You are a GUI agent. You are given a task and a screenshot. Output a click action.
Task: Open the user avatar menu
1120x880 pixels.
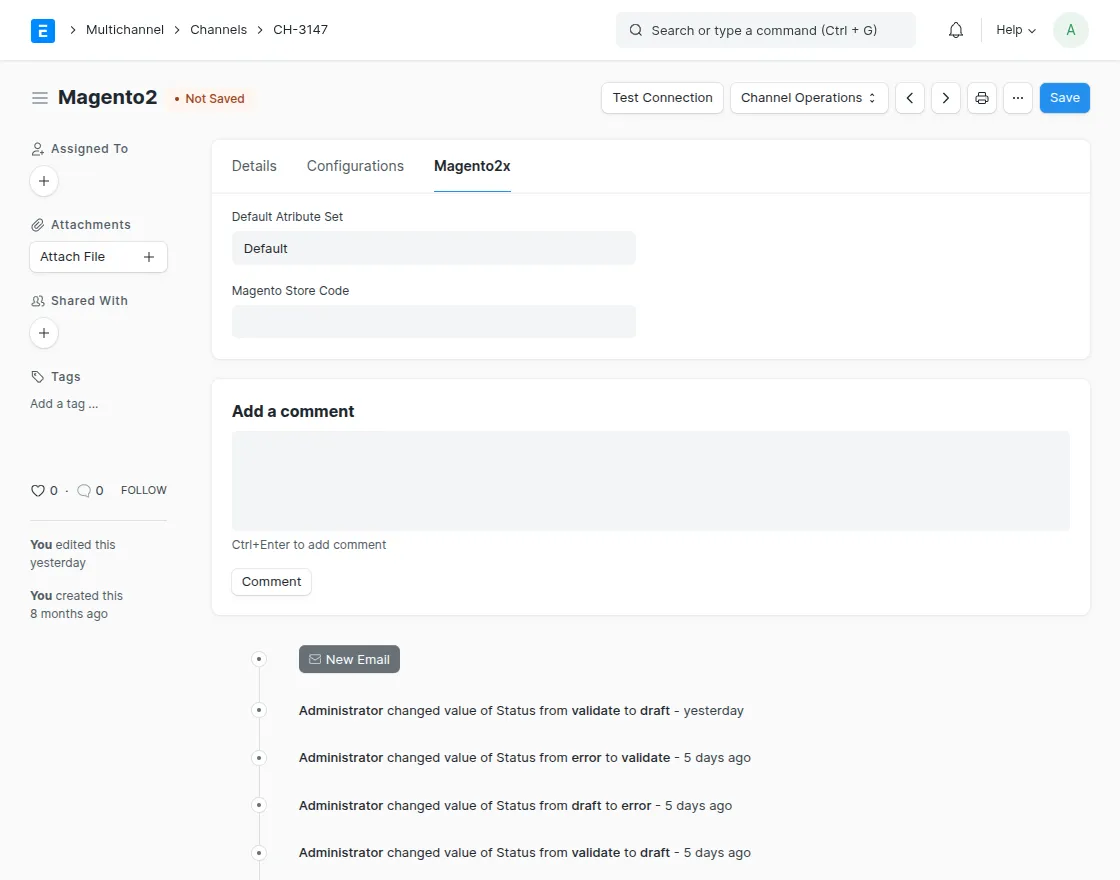tap(1070, 30)
